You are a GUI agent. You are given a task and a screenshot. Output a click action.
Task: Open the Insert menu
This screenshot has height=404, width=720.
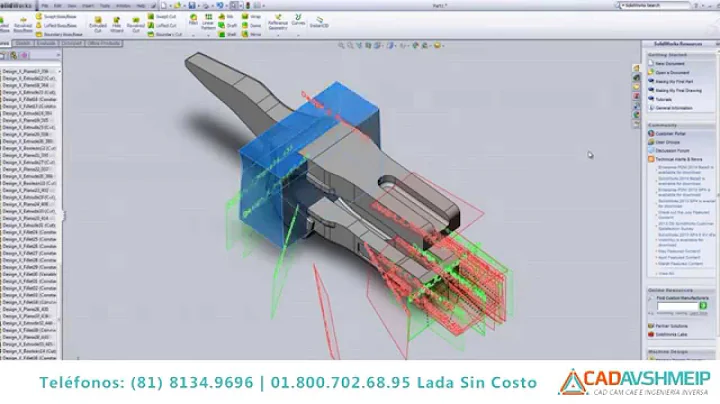coord(88,6)
